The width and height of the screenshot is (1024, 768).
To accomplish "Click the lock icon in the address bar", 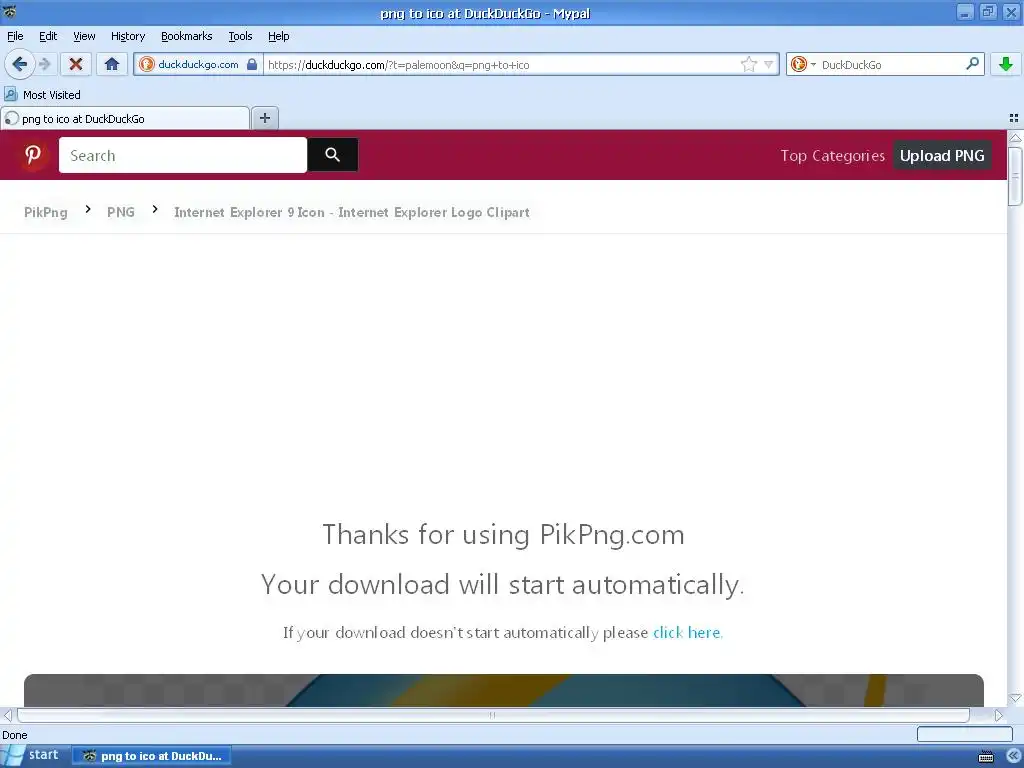I will coord(252,64).
